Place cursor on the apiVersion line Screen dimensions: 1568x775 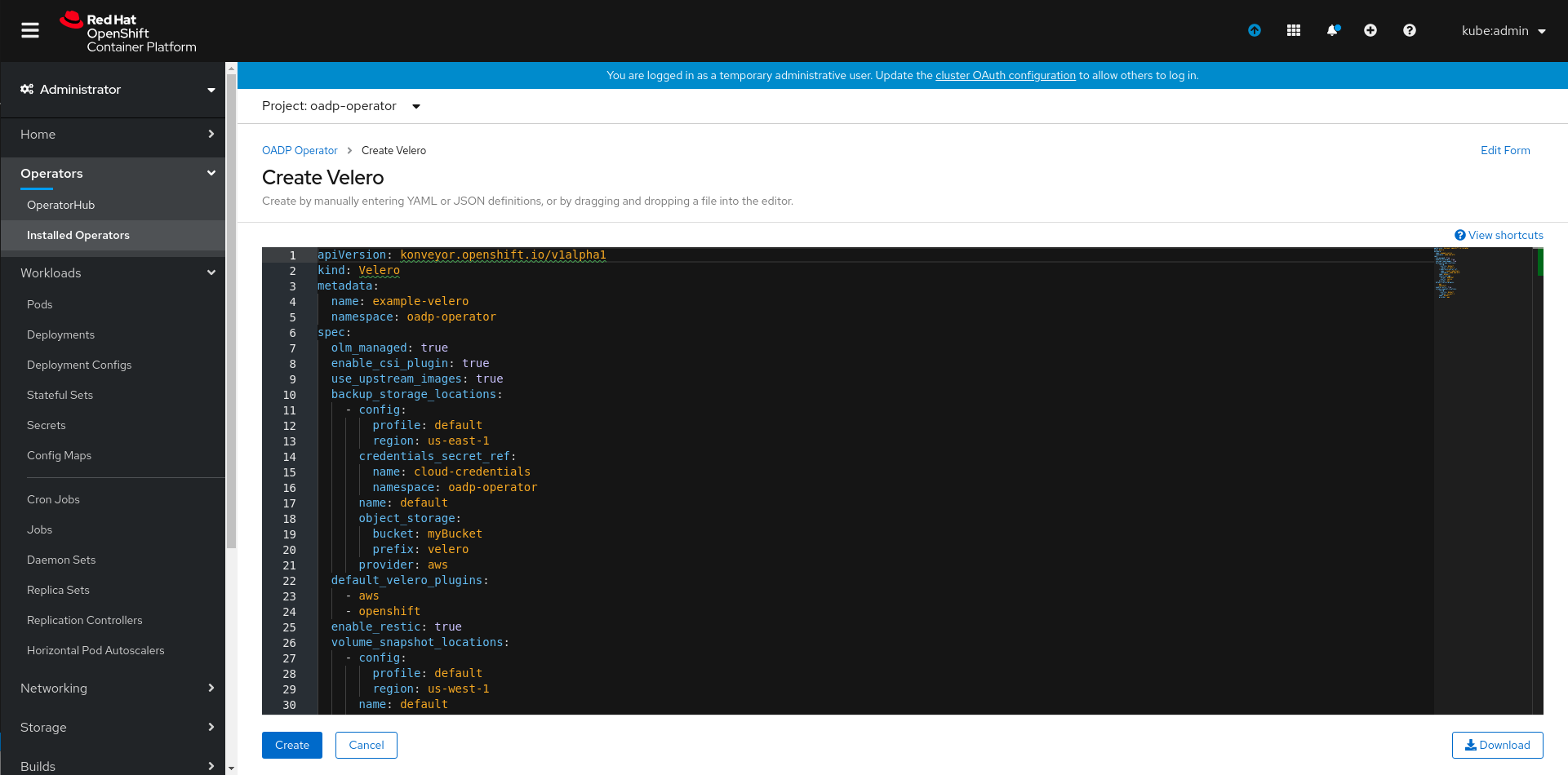click(462, 255)
